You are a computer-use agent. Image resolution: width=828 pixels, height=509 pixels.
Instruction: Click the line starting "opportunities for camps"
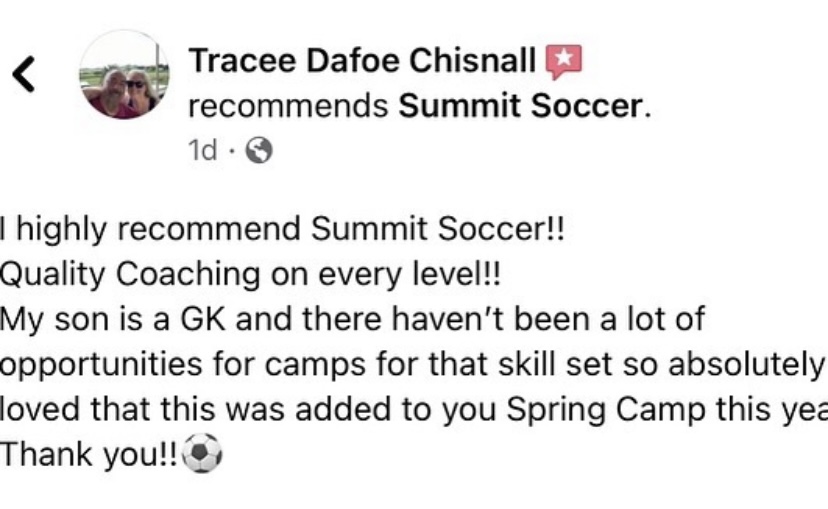413,365
